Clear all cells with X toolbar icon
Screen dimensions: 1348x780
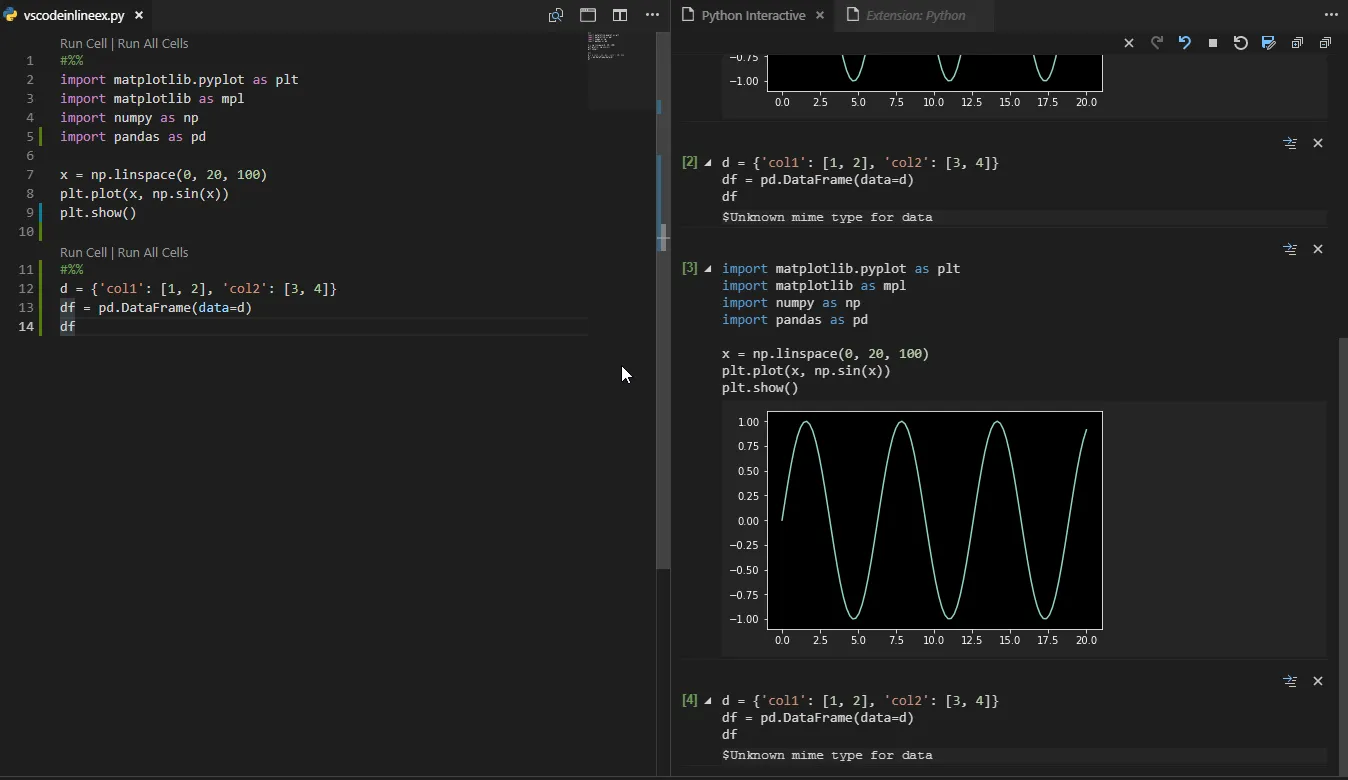1128,43
